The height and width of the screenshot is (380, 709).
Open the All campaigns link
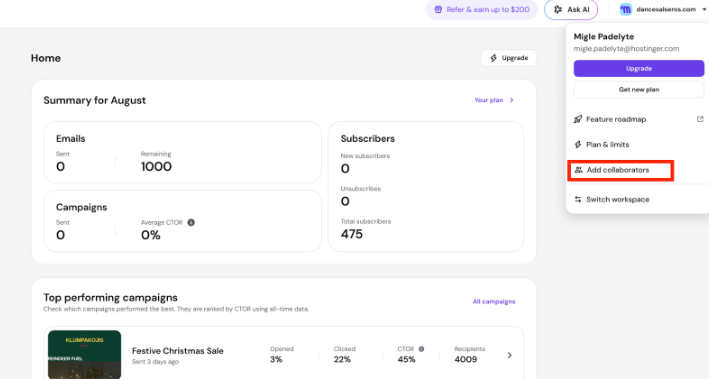pos(494,301)
